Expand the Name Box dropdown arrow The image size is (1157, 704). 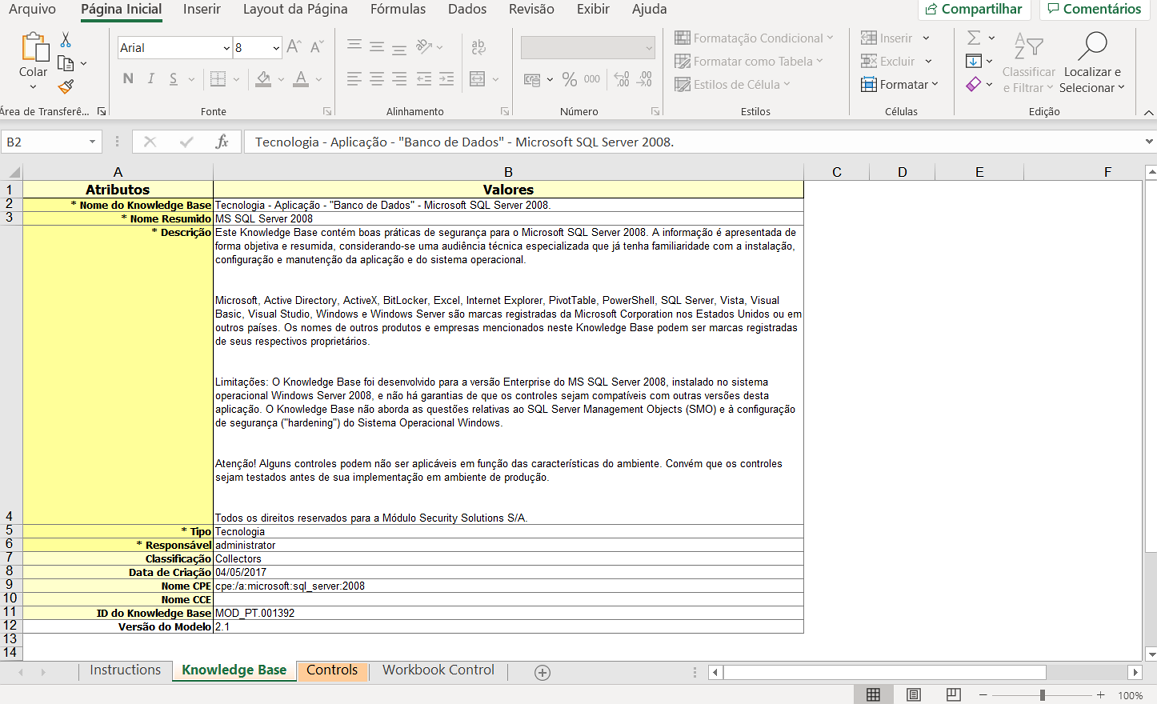pos(92,142)
